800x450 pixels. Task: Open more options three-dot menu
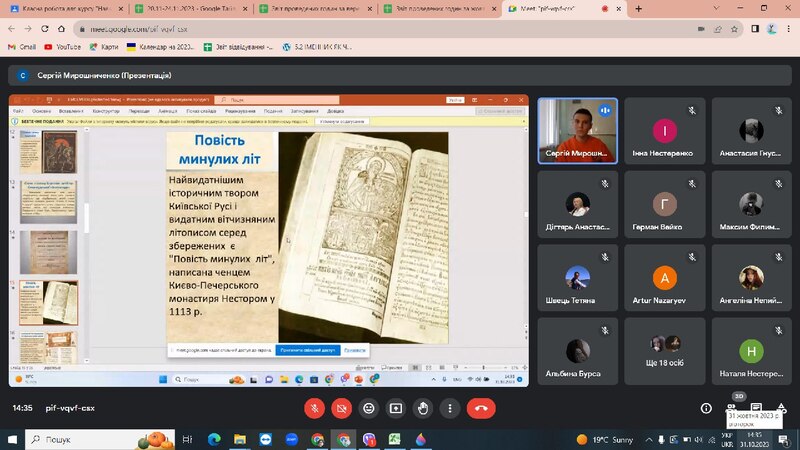(x=449, y=408)
